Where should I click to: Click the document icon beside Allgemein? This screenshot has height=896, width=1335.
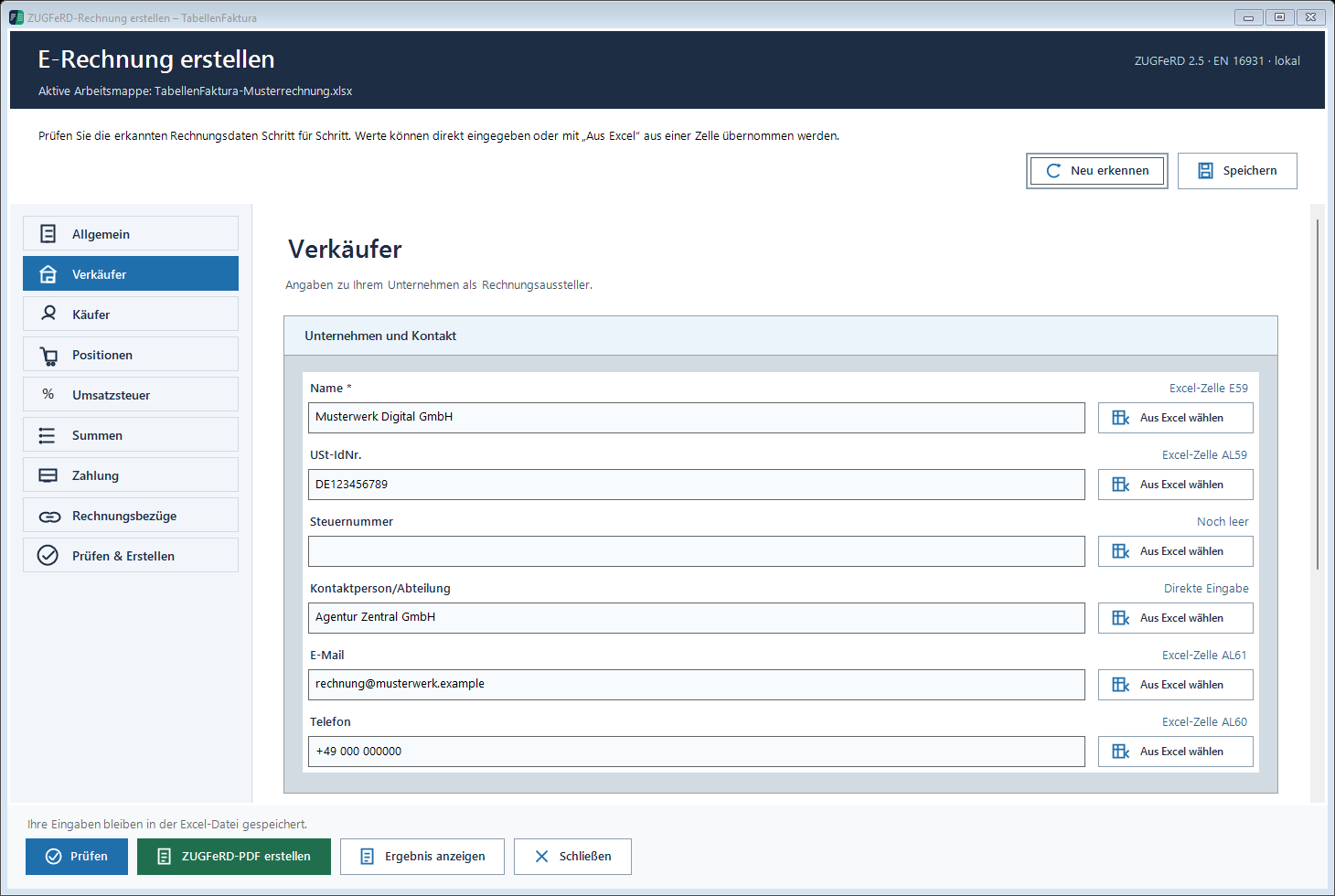[48, 234]
